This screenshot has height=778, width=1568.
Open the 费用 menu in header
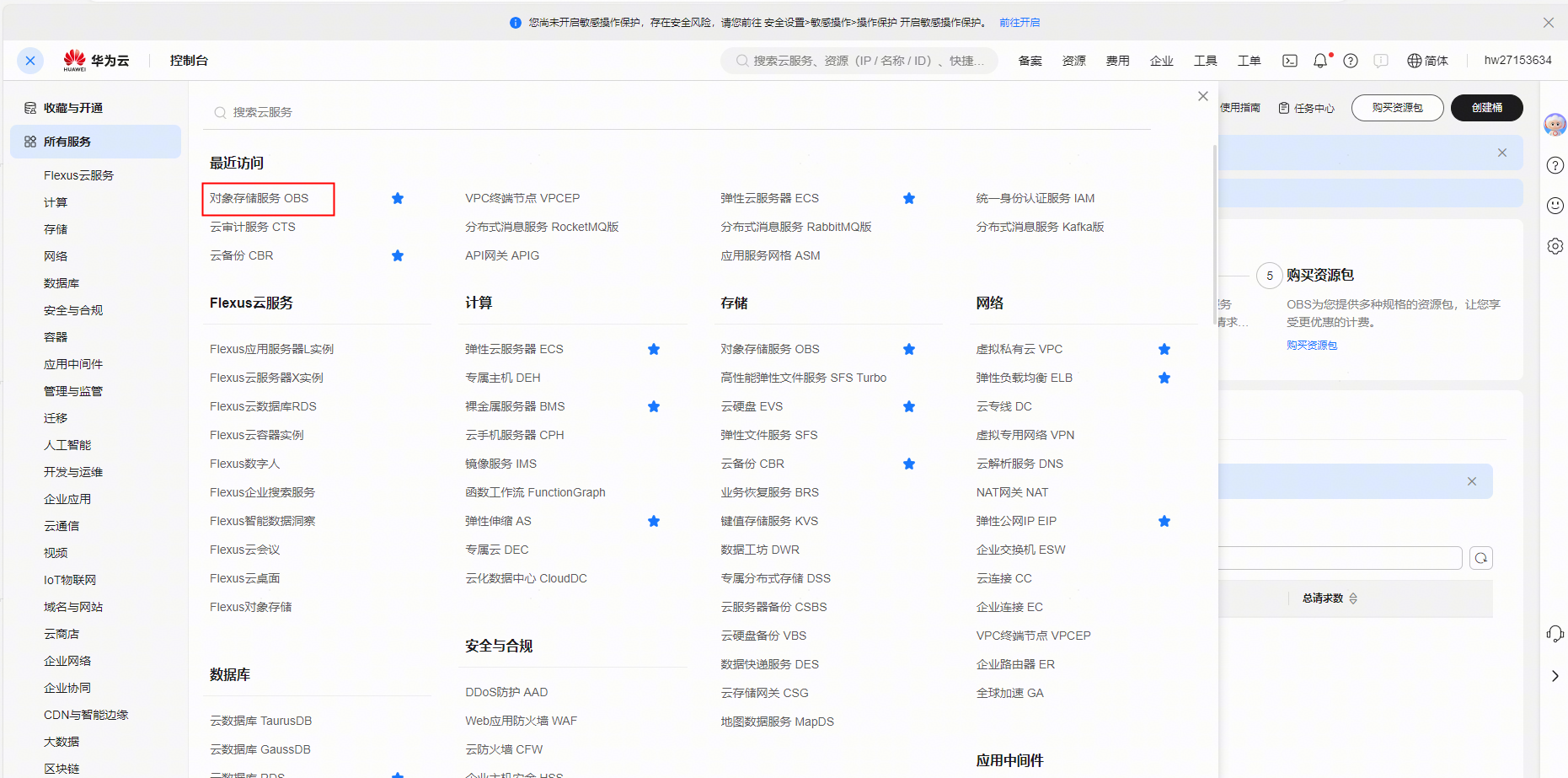click(x=1117, y=61)
